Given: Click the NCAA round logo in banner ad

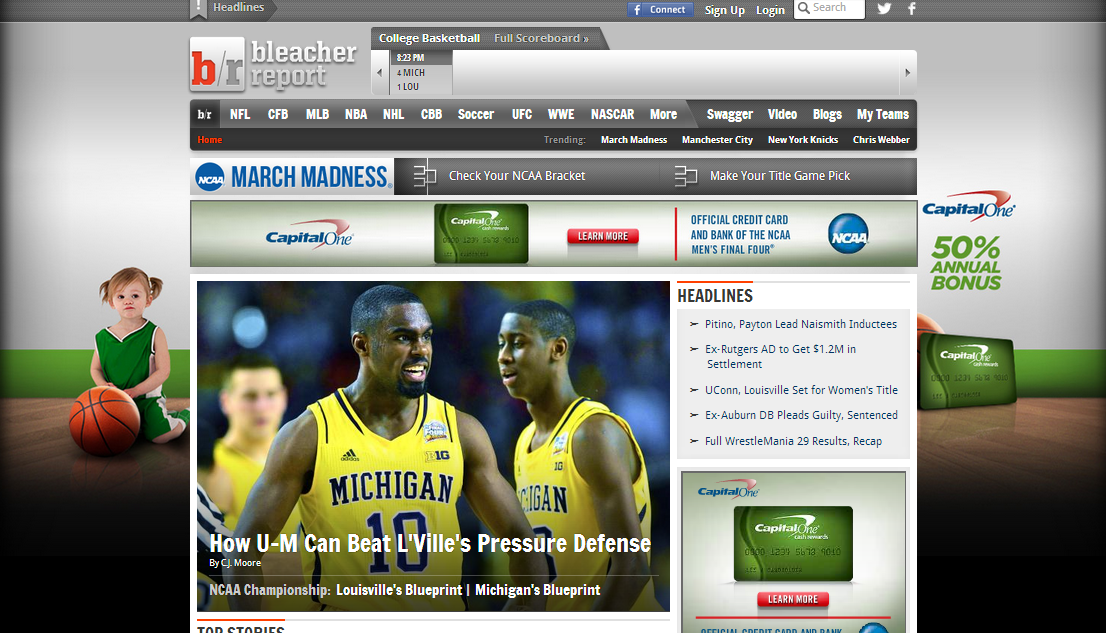Looking at the screenshot, I should (848, 234).
